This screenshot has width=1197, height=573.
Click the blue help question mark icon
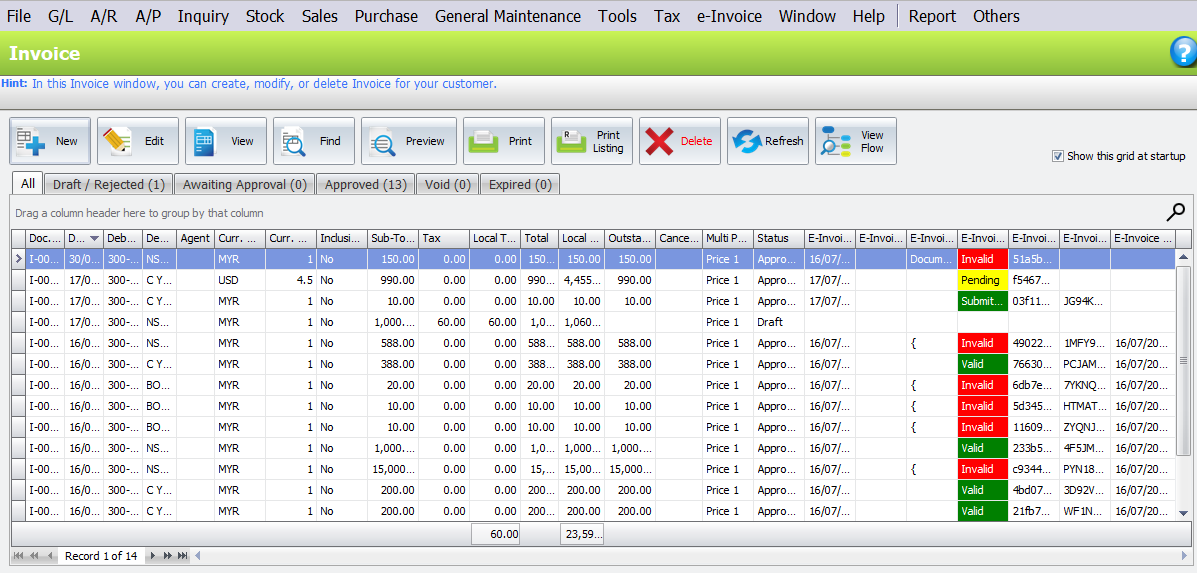(x=1183, y=54)
